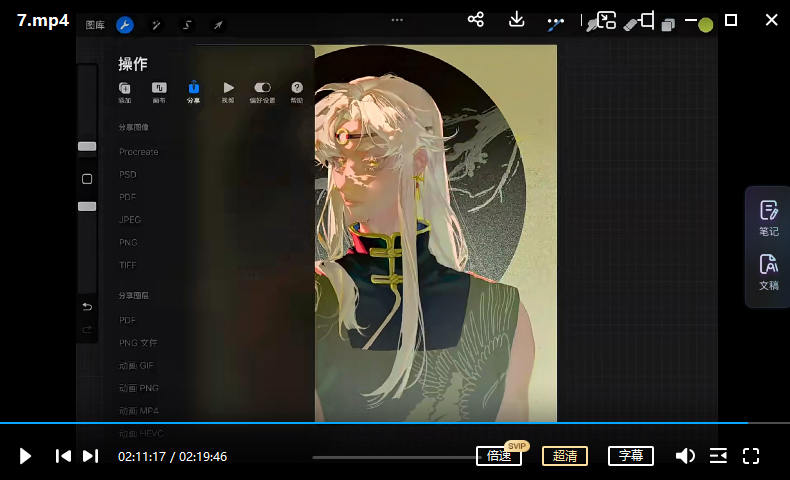Open the 帮助 (Help) actions tab
Viewport: 790px width, 480px height.
coord(297,93)
